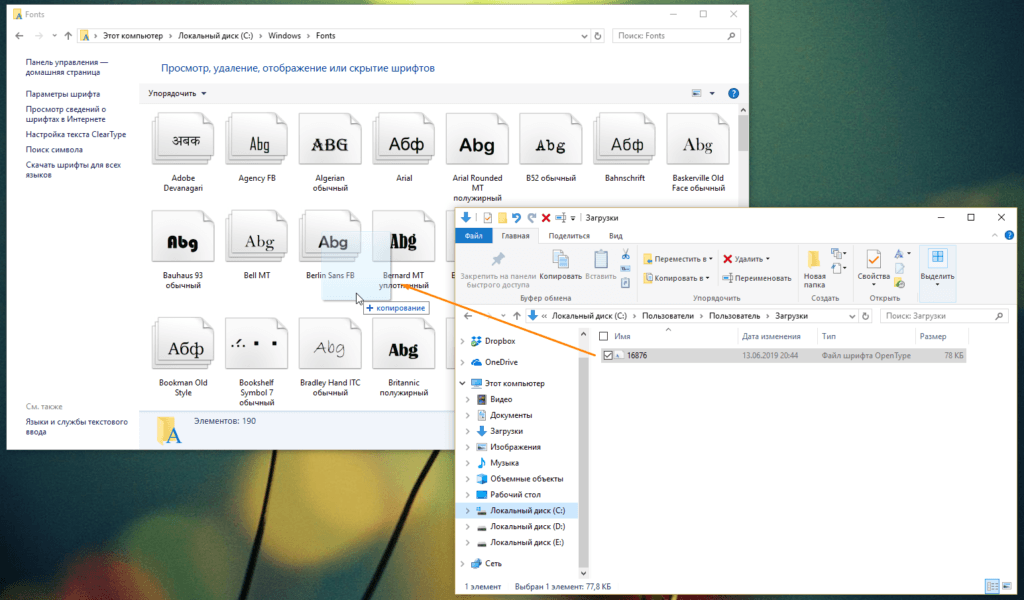
Task: Open Fonts address bar history dropdown
Action: 584,36
